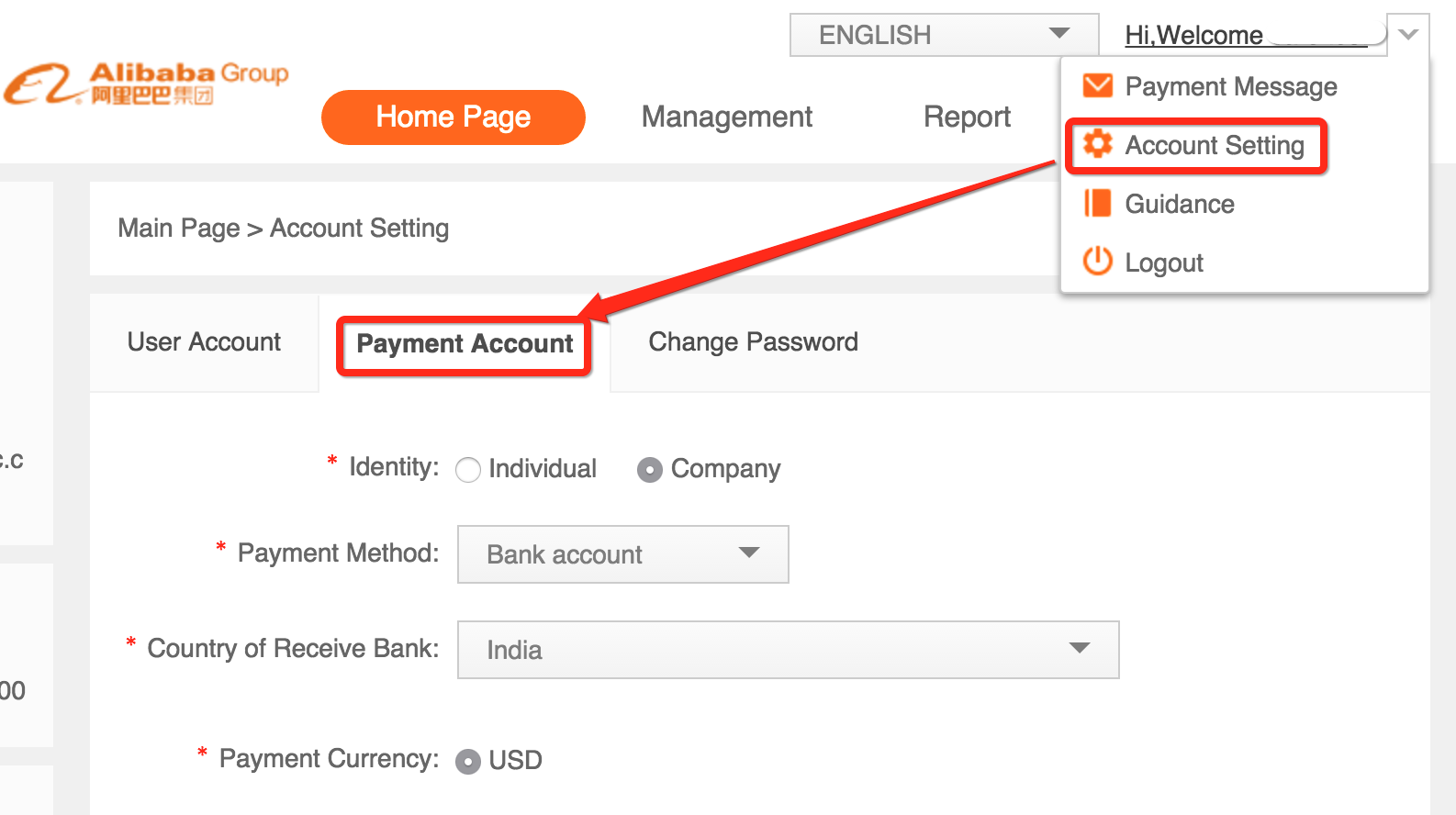Expand the Country of Receive Bank dropdown
The height and width of the screenshot is (815, 1456).
point(788,650)
